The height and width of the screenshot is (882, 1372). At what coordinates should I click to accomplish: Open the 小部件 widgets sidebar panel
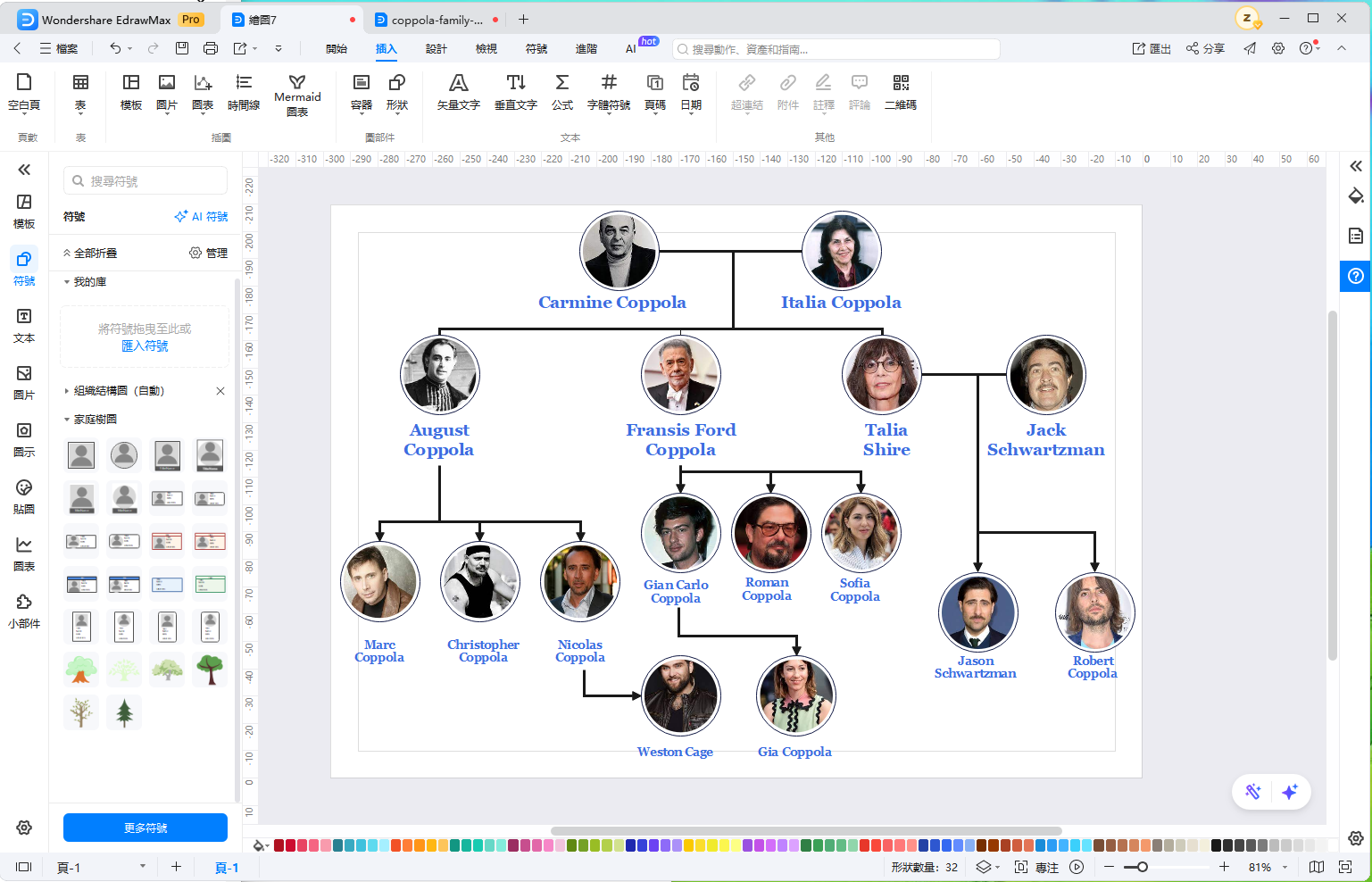coord(24,611)
